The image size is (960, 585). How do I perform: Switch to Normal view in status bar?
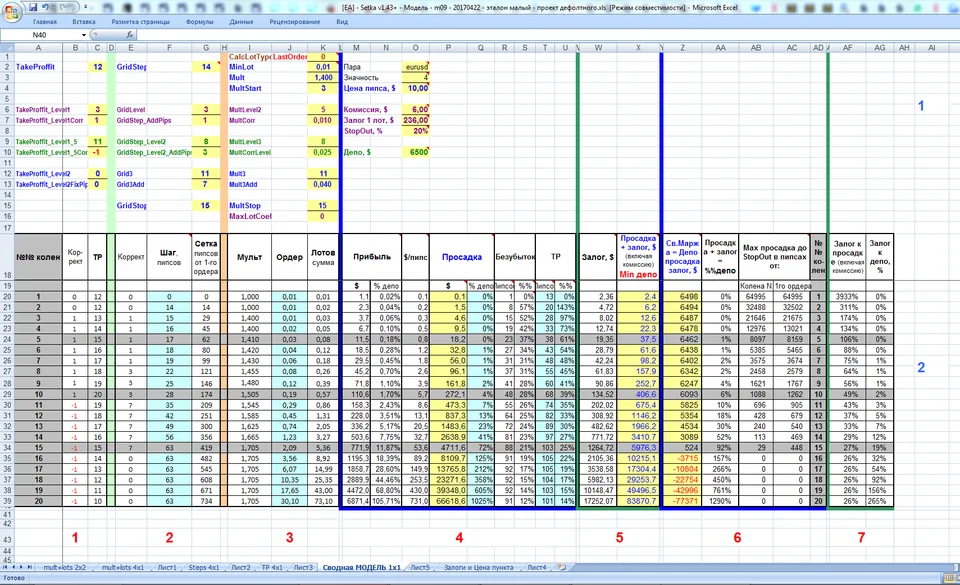pos(950,578)
